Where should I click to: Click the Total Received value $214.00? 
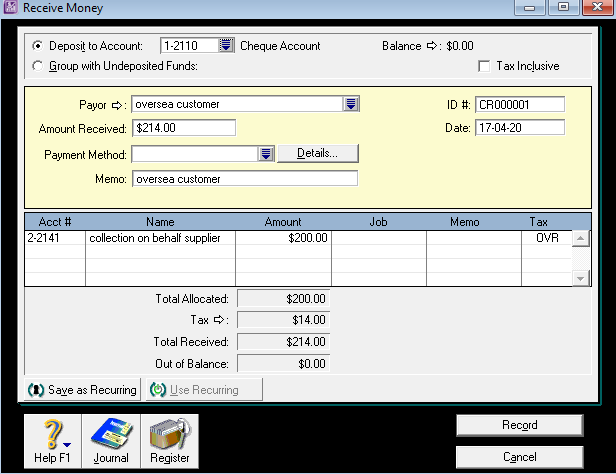(x=283, y=342)
